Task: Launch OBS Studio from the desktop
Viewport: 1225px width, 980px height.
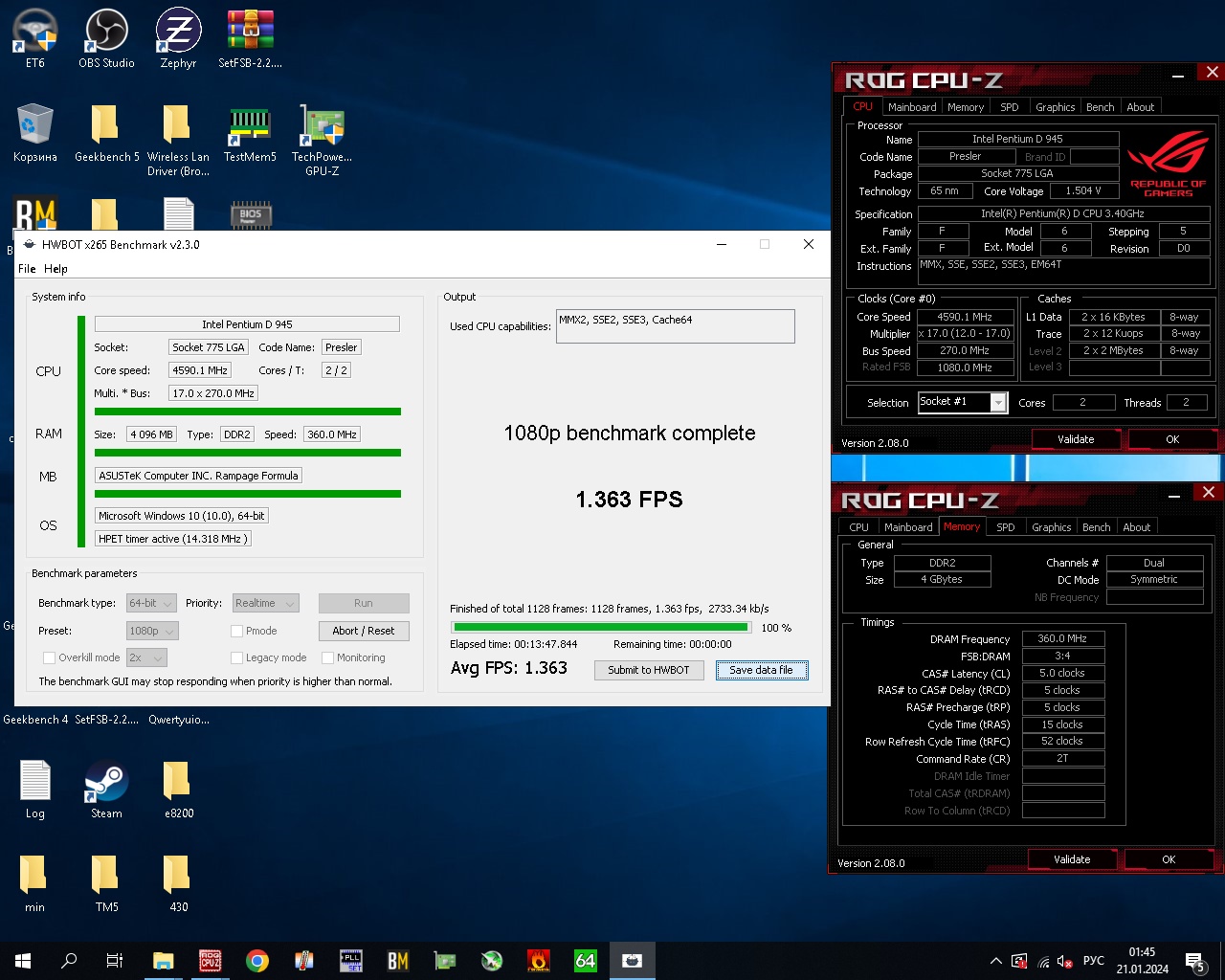Action: coord(106,38)
